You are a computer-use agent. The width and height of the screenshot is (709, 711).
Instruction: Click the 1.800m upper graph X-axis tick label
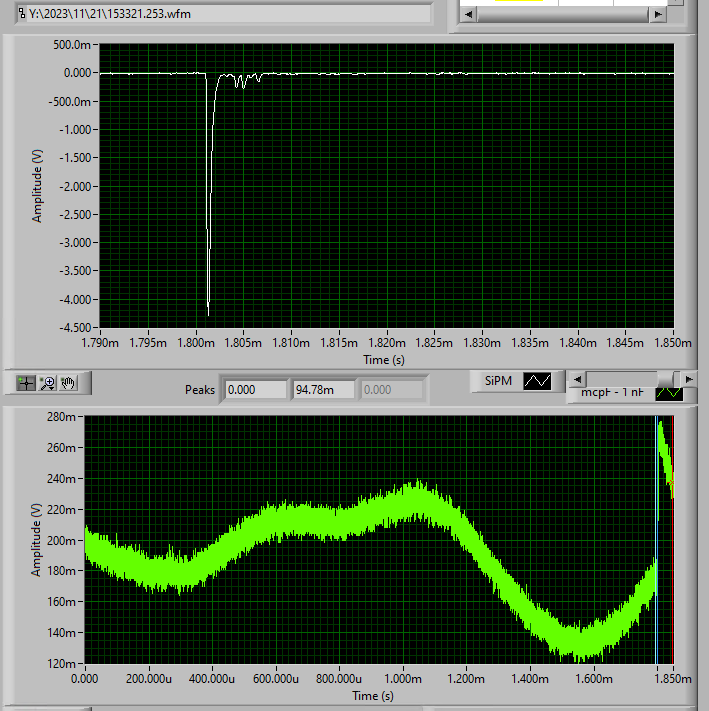(x=196, y=343)
